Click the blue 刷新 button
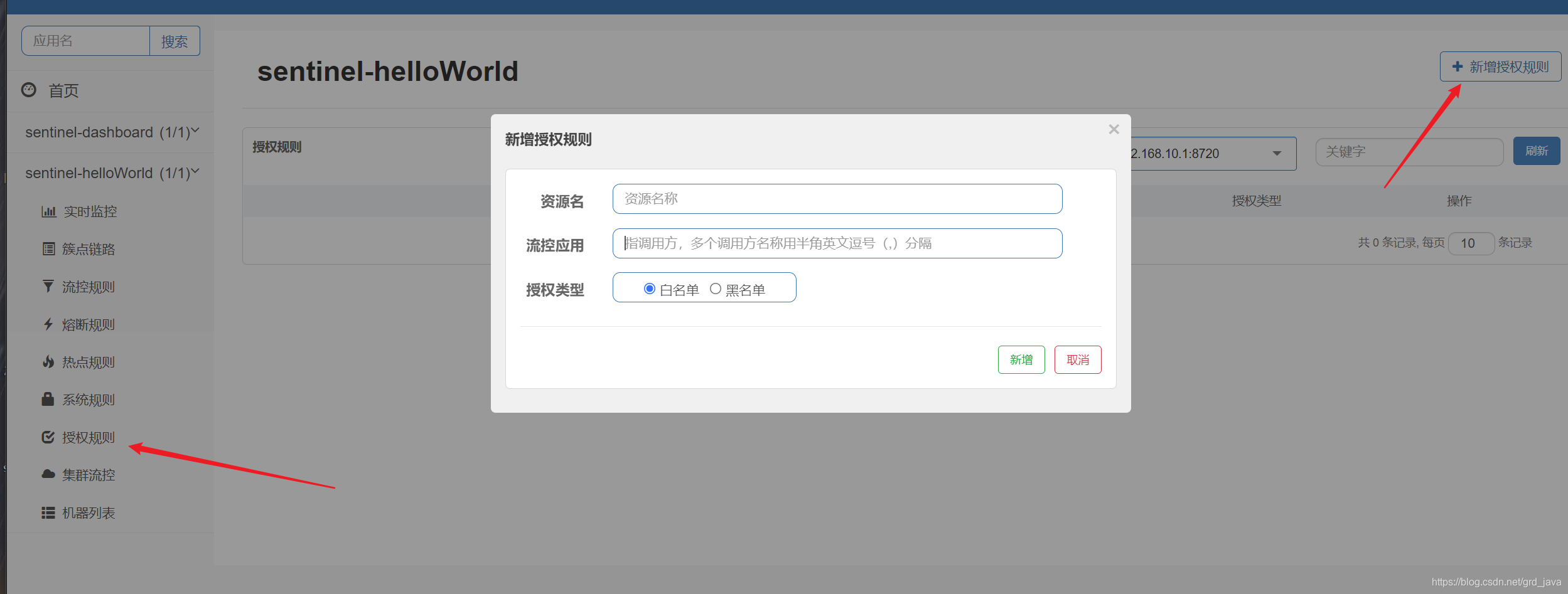Viewport: 1568px width, 594px height. click(1537, 151)
